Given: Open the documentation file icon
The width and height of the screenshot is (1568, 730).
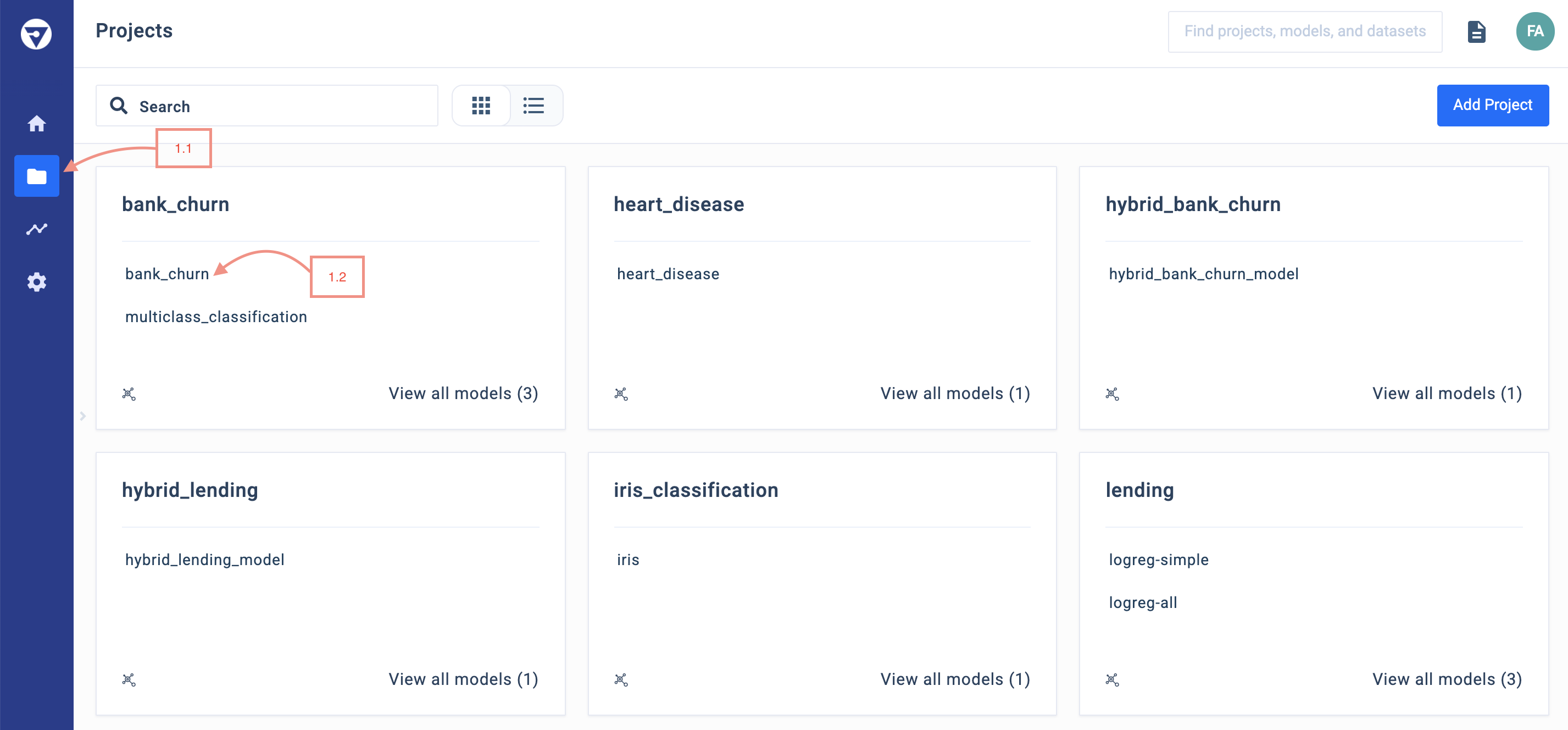Looking at the screenshot, I should [1476, 32].
